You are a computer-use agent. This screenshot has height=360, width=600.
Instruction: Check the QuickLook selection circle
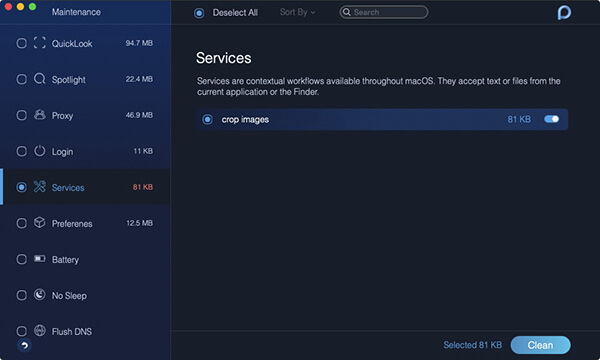click(x=21, y=43)
